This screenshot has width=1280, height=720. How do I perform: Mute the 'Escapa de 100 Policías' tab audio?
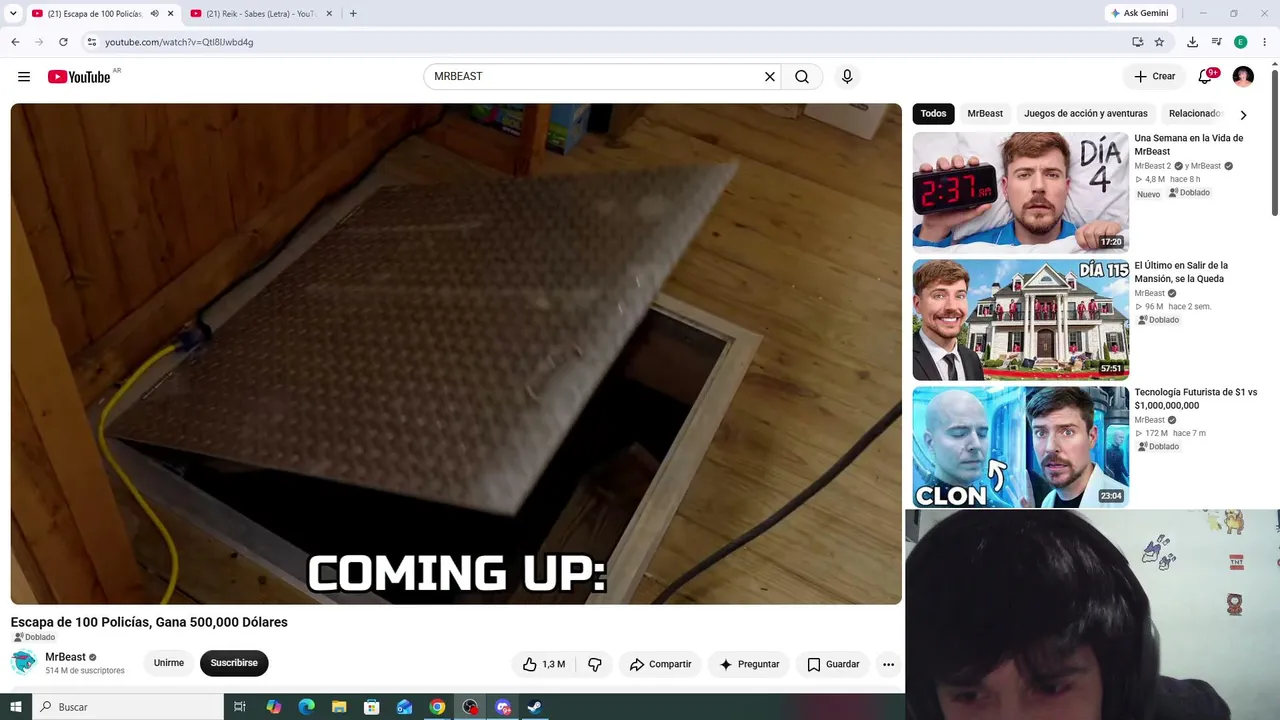[154, 14]
